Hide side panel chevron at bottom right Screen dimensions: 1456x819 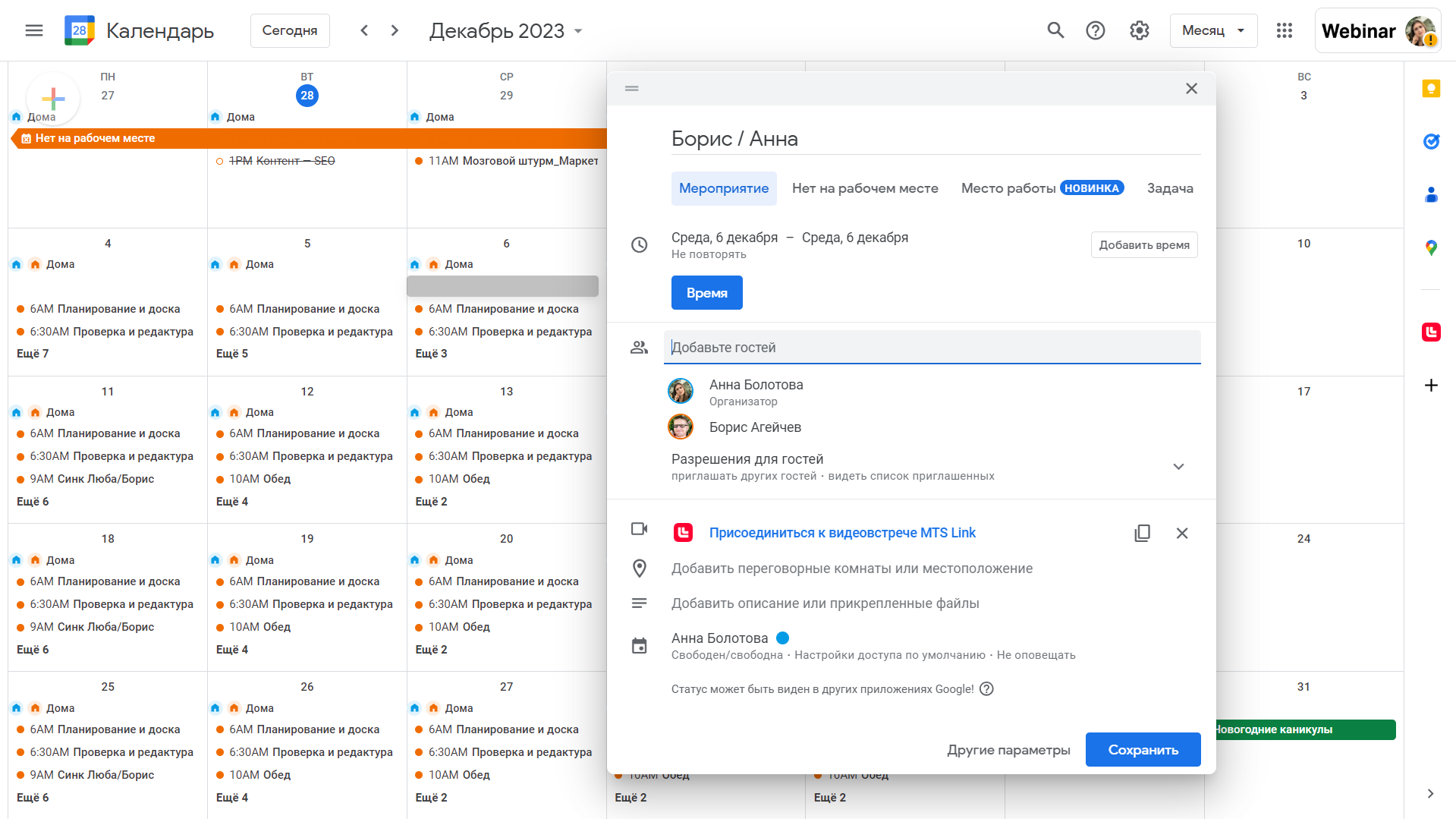(1430, 793)
